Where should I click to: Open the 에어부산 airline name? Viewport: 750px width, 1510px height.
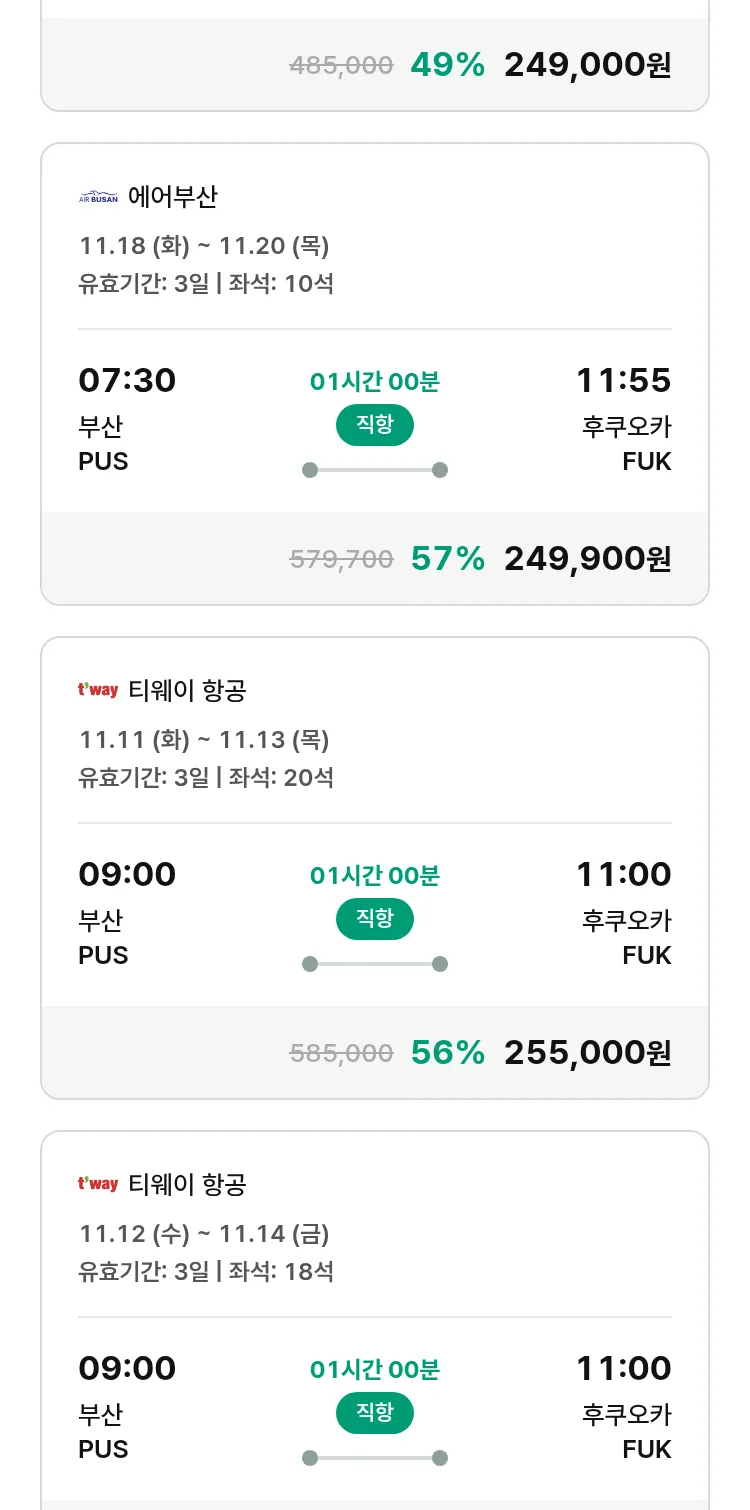pos(173,197)
